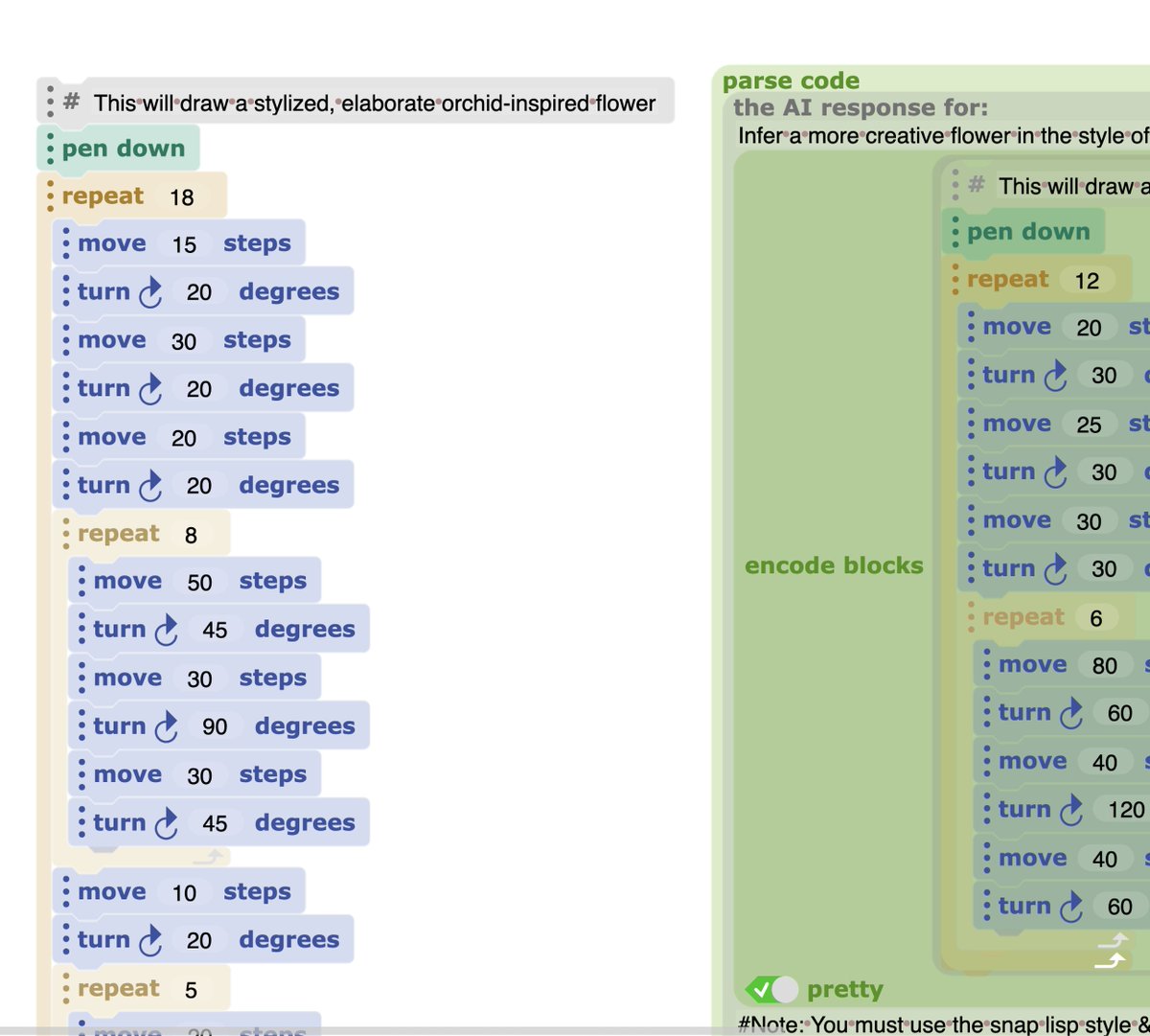This screenshot has width=1150, height=1036.
Task: Edit the 120 degrees turn value
Action: point(1125,810)
